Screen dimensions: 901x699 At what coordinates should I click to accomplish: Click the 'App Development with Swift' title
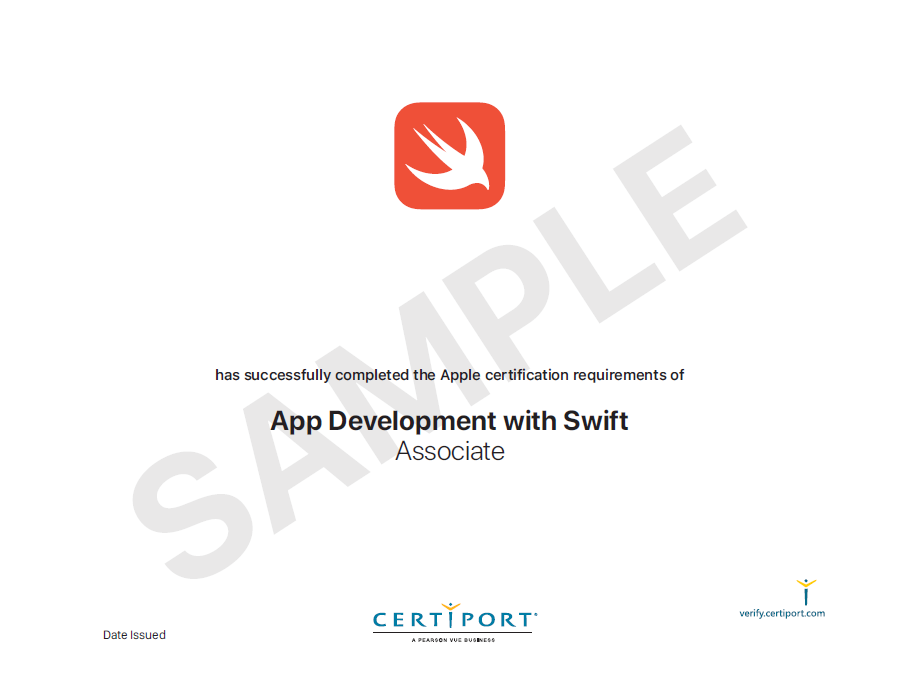pyautogui.click(x=449, y=420)
